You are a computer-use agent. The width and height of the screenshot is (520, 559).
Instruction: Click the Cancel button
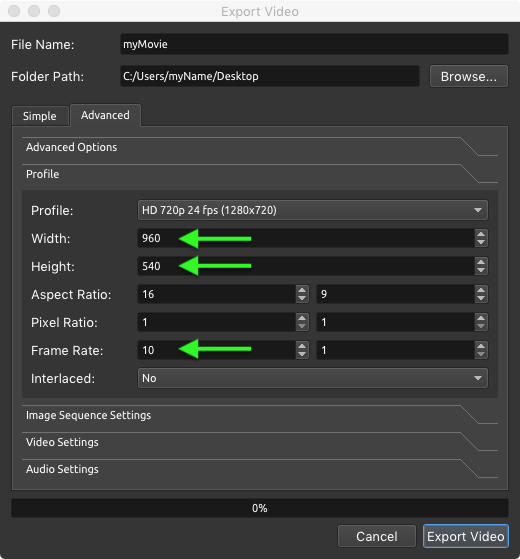coord(377,536)
